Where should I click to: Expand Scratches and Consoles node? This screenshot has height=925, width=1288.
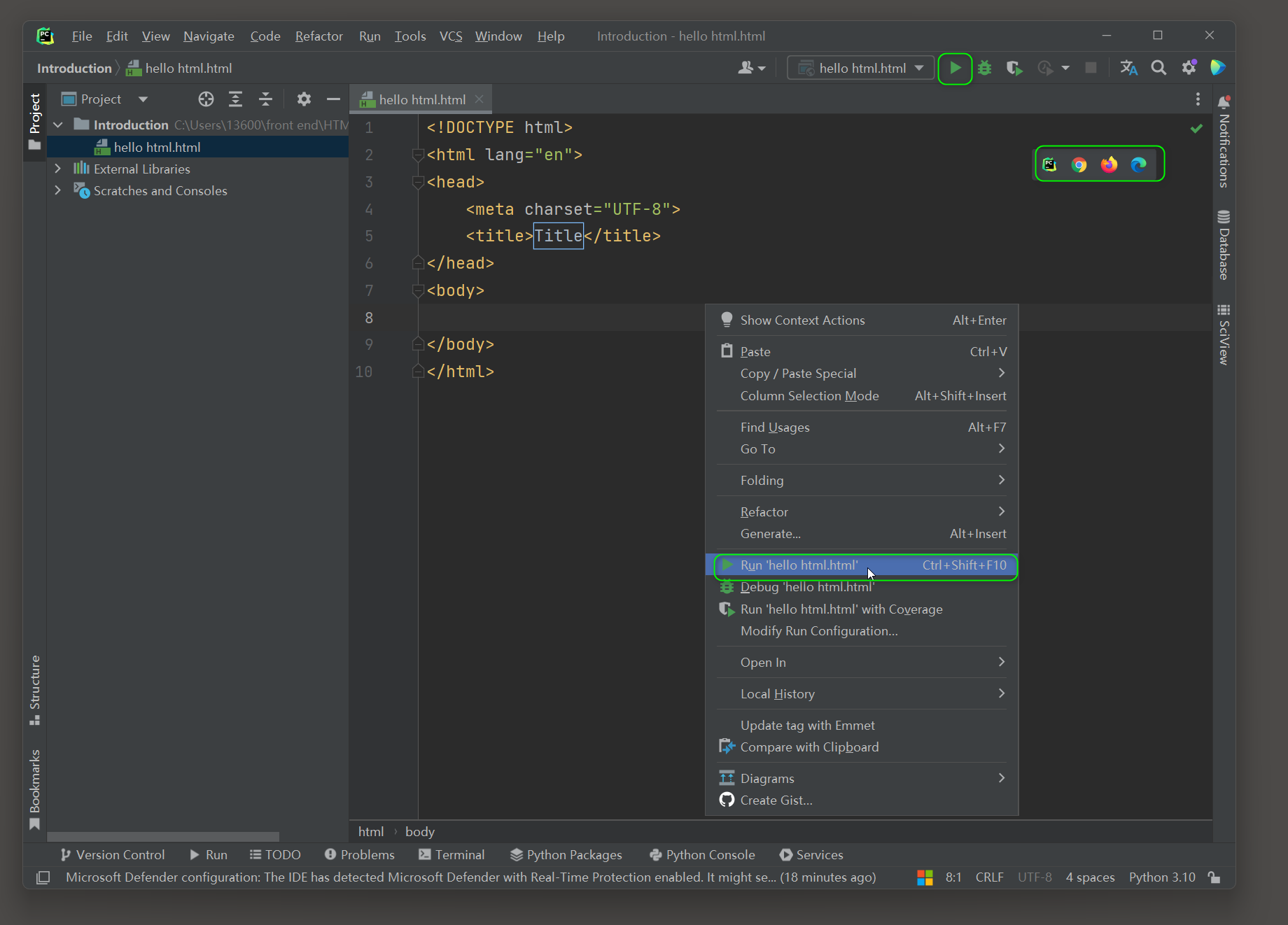(x=58, y=190)
